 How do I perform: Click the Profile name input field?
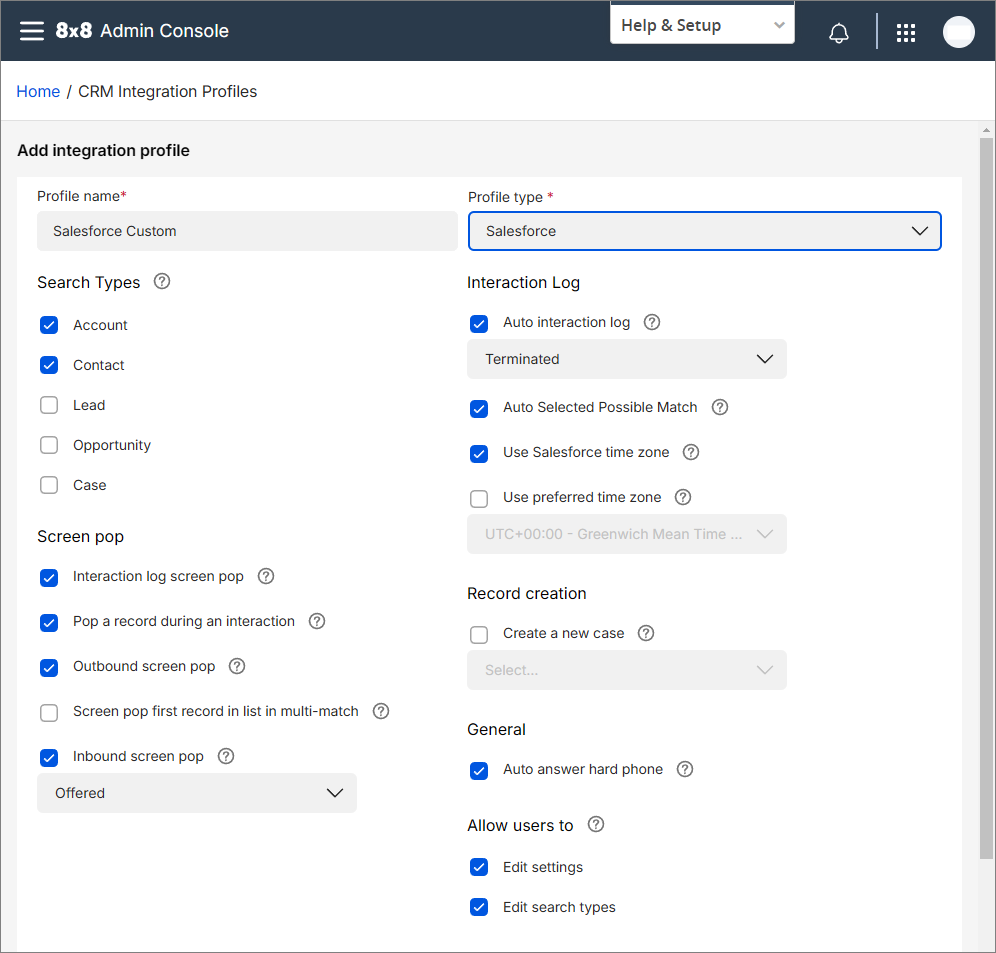(x=247, y=231)
